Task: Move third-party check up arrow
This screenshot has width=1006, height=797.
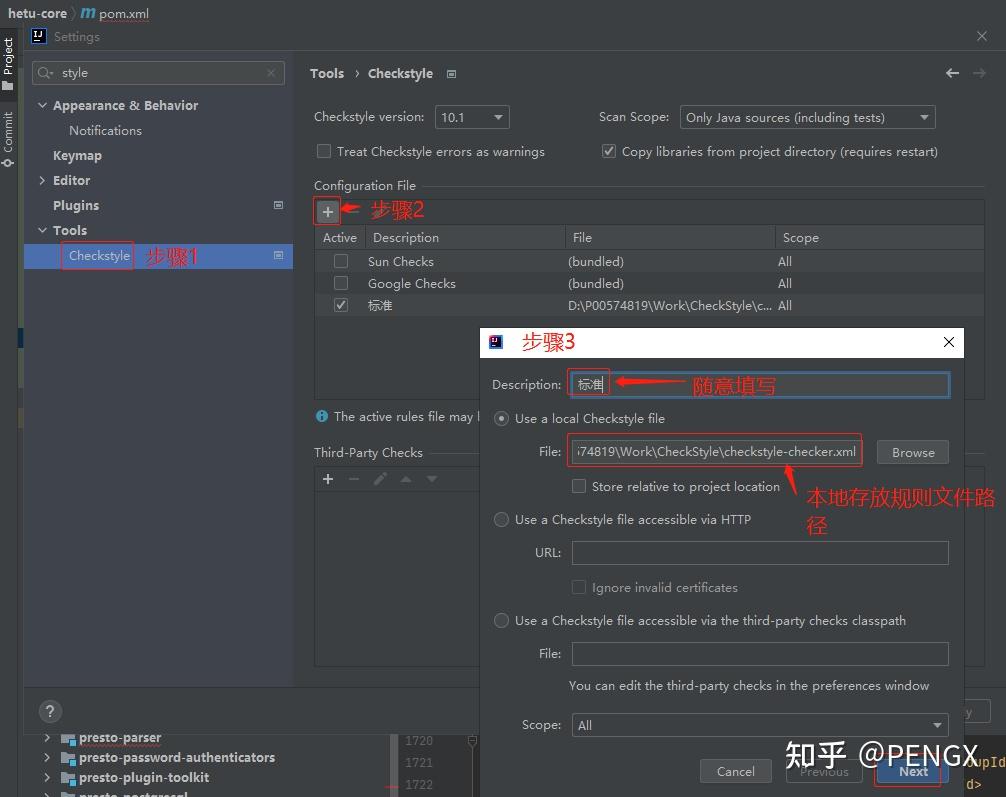Action: [x=405, y=479]
